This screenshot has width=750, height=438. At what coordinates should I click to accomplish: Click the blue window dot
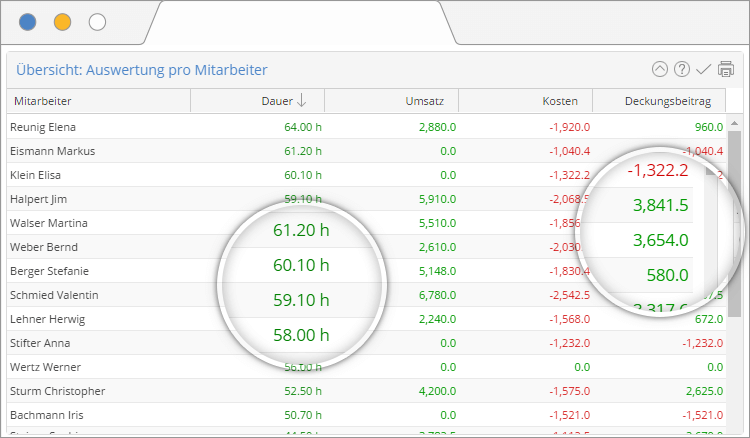click(x=28, y=22)
